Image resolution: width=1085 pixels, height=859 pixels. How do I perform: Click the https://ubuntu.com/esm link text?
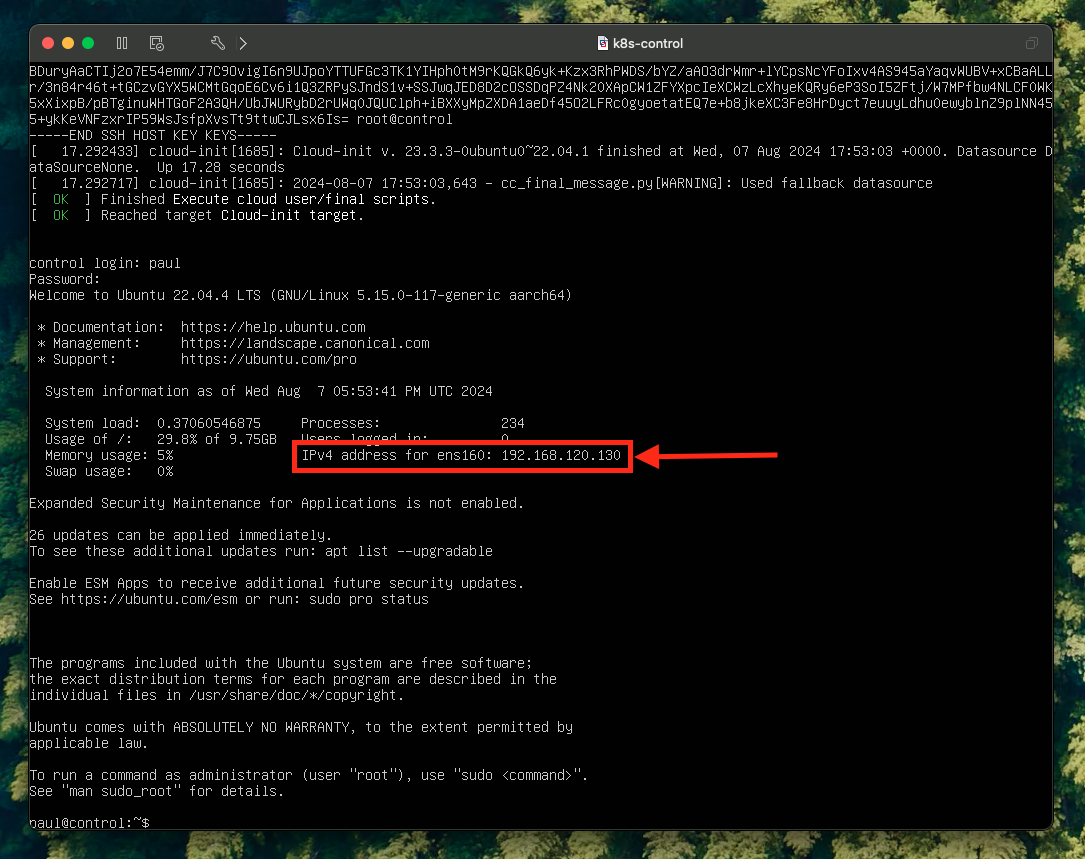[148, 599]
